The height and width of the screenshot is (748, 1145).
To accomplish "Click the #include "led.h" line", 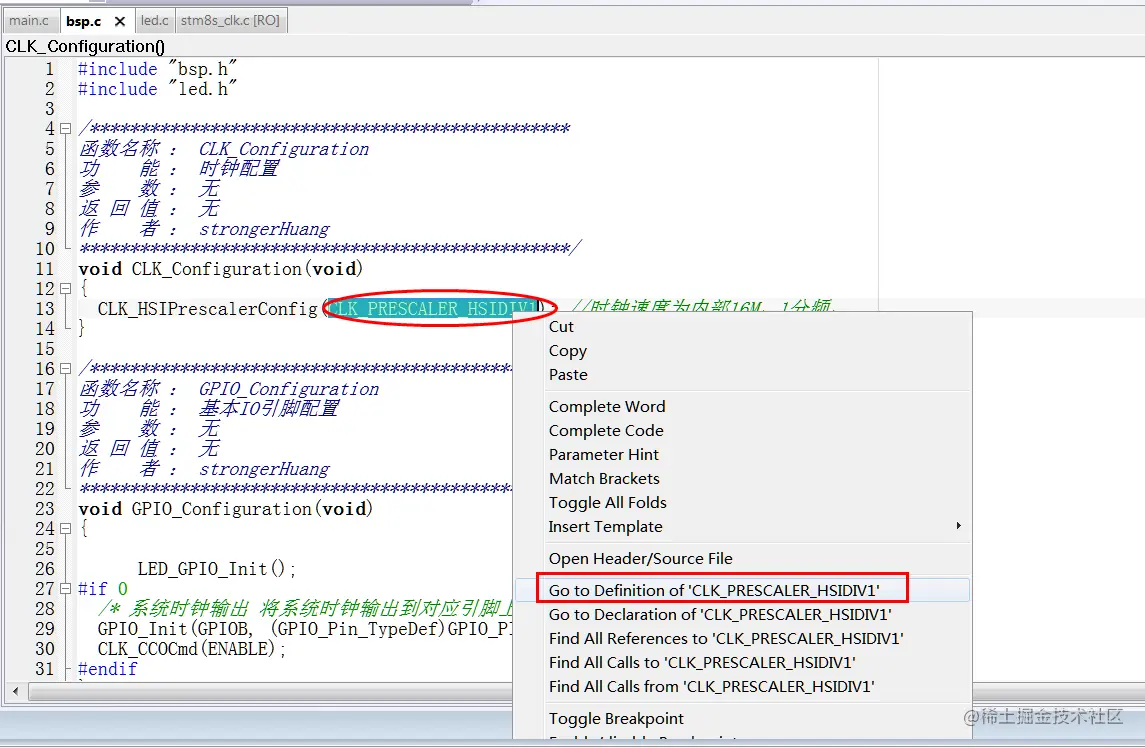I will [157, 89].
